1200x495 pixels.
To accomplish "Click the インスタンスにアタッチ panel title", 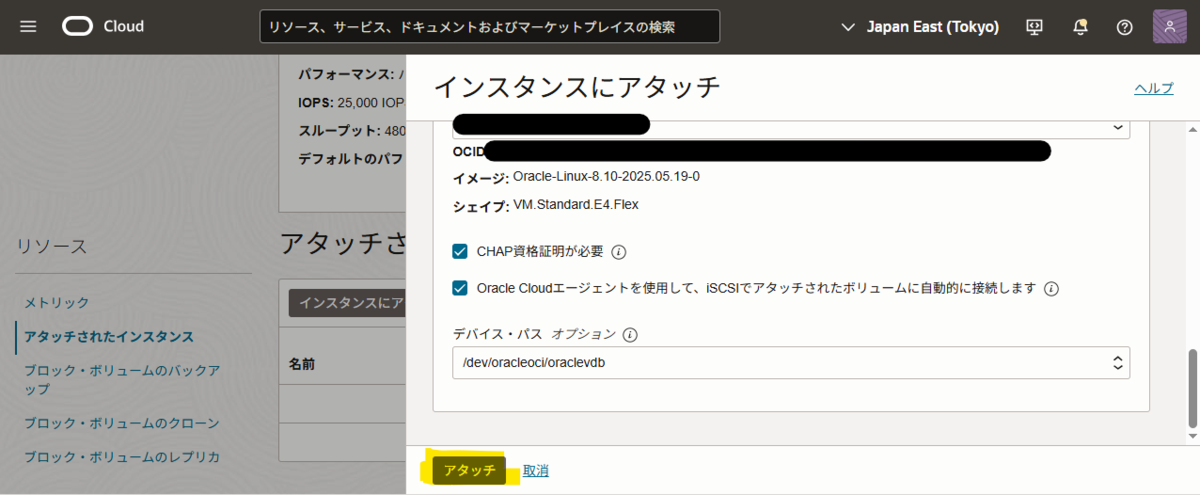I will point(577,87).
